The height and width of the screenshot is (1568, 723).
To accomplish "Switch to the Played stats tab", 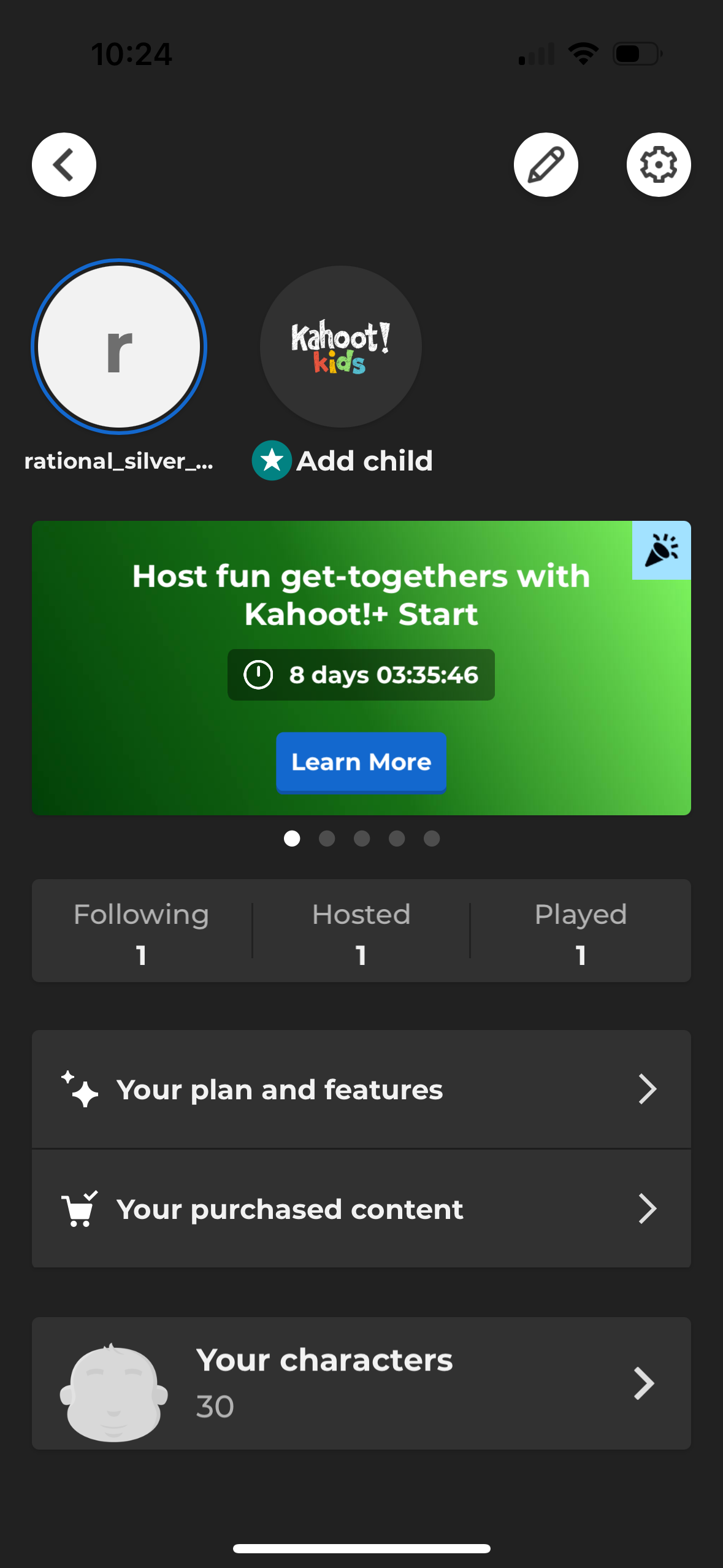I will (581, 931).
